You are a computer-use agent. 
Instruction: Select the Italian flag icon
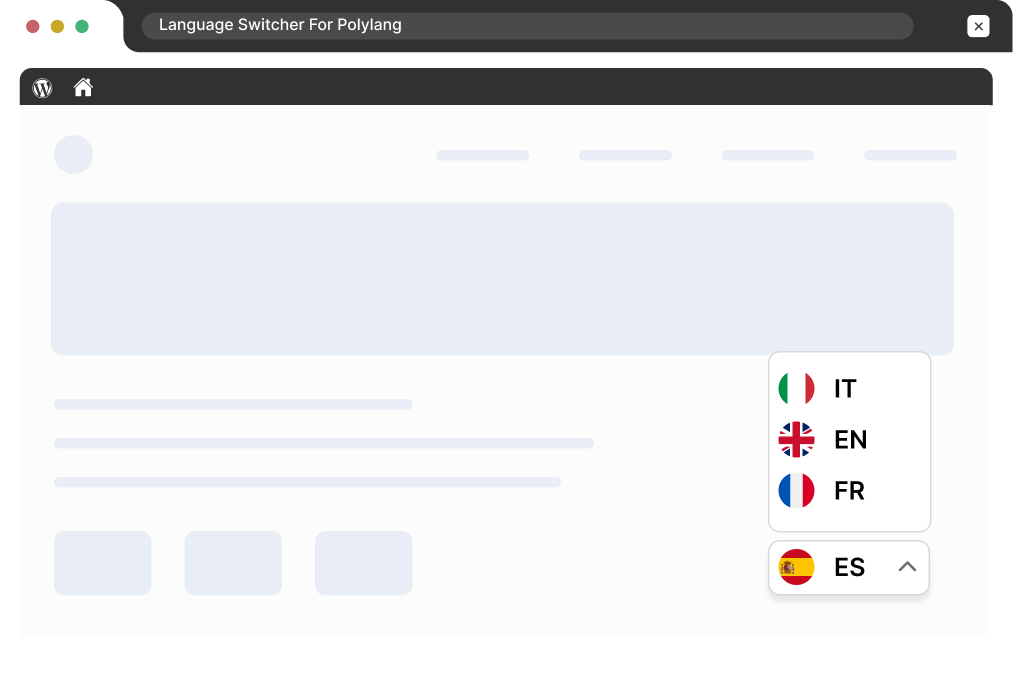(x=796, y=388)
